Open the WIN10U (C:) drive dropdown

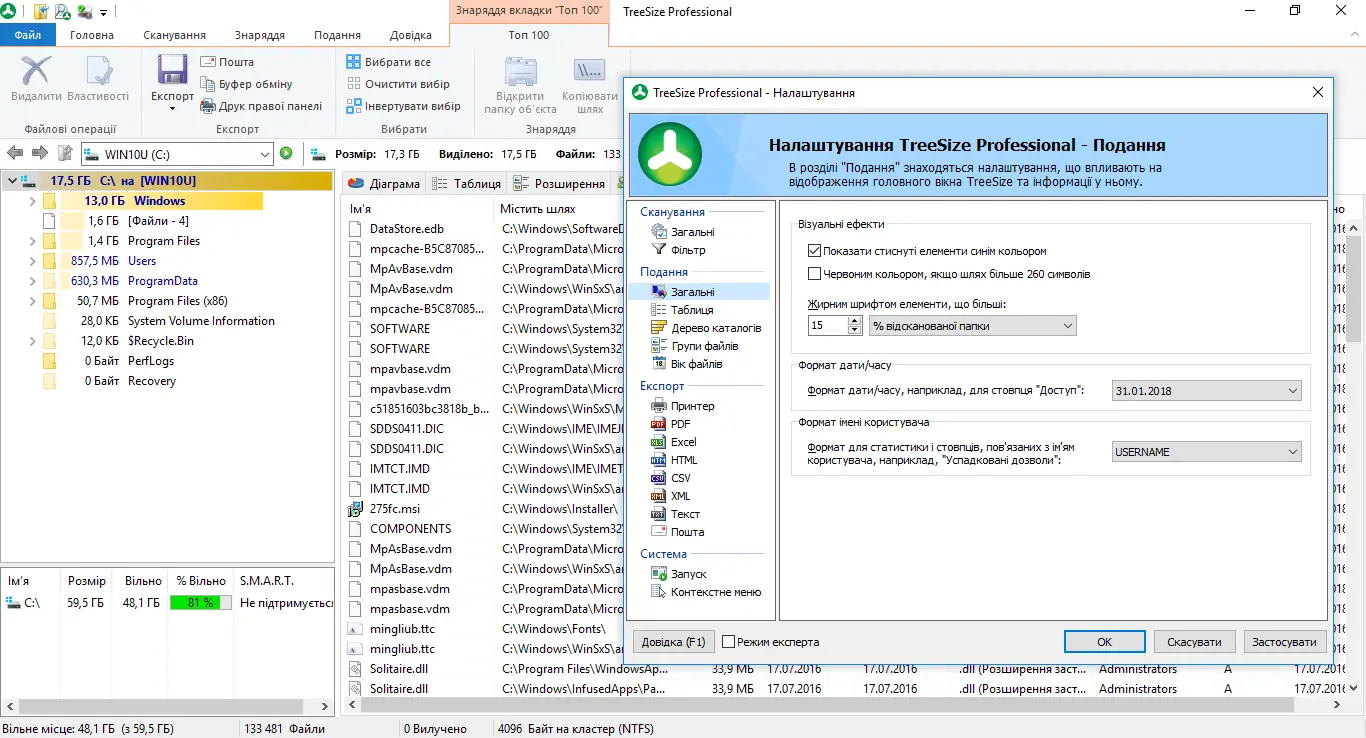coord(265,154)
